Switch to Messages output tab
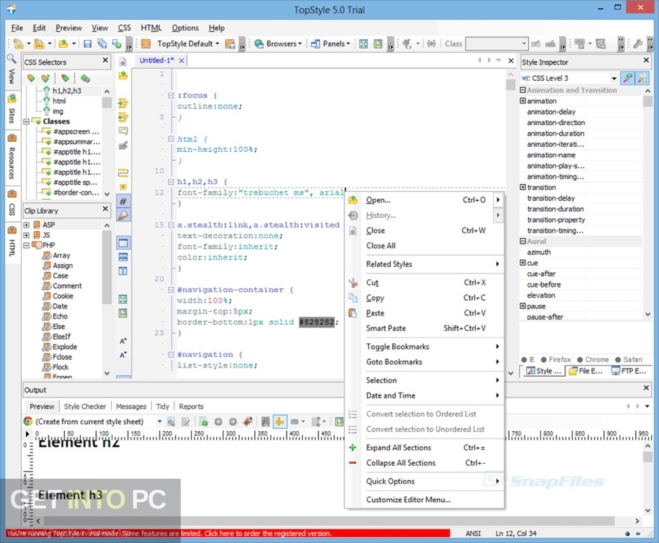This screenshot has height=543, width=659. click(131, 406)
